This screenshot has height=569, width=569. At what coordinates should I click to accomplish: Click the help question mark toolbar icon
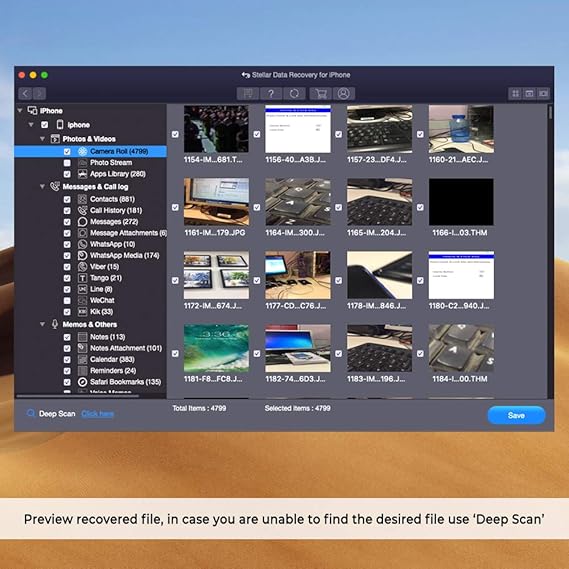[271, 94]
